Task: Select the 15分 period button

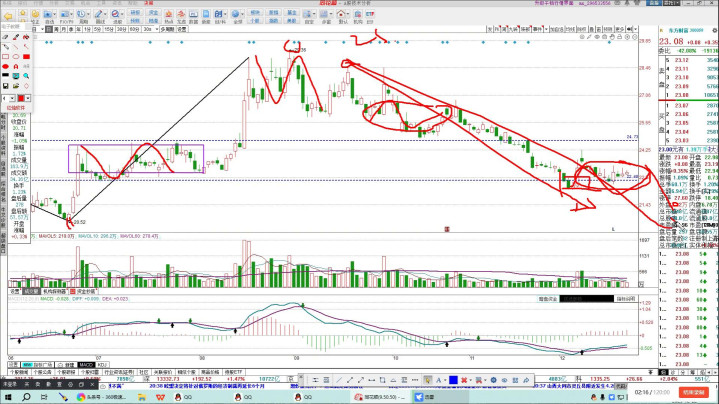Action: coord(109,29)
